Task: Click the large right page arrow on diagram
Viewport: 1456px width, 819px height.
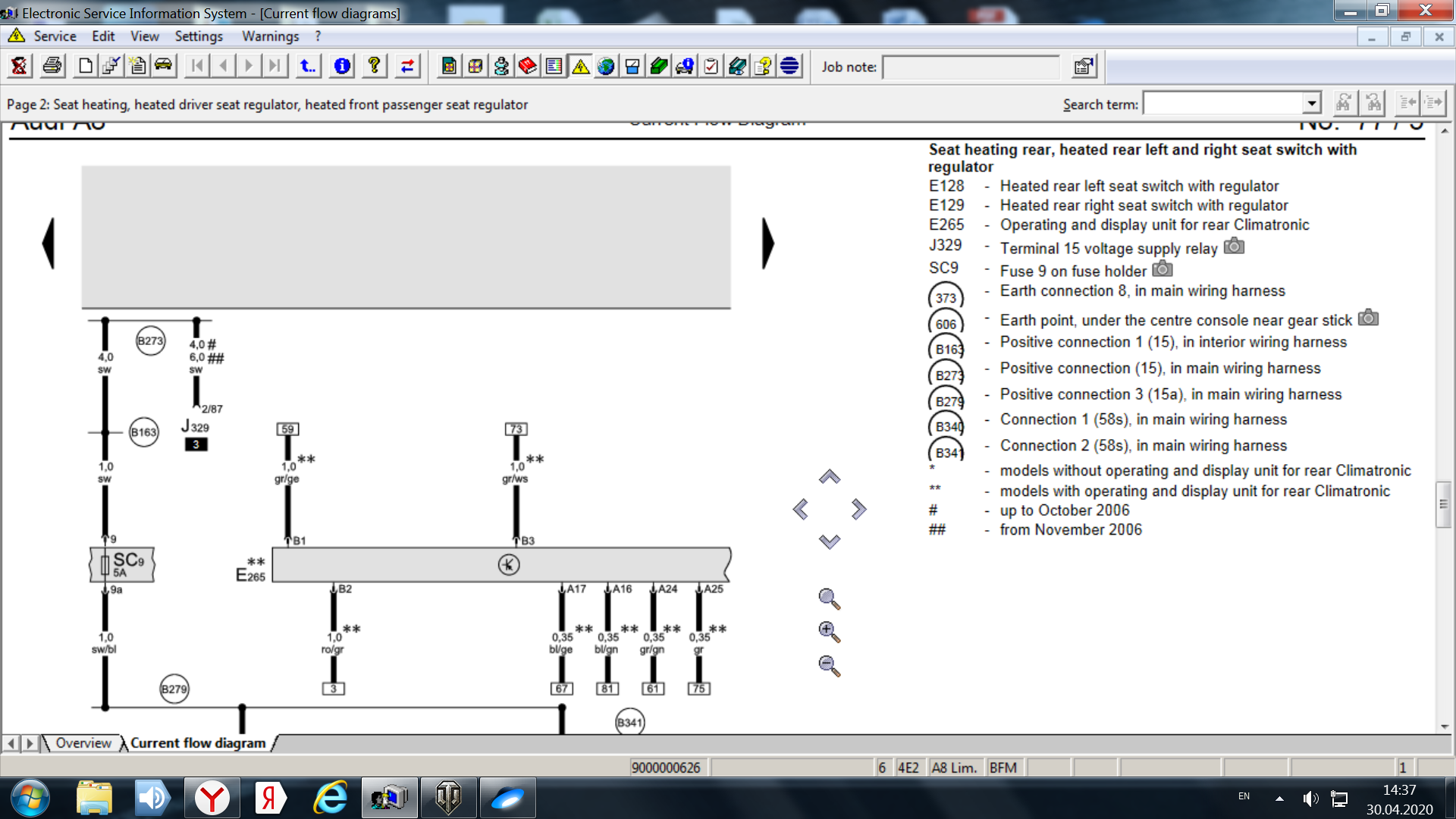Action: click(767, 243)
